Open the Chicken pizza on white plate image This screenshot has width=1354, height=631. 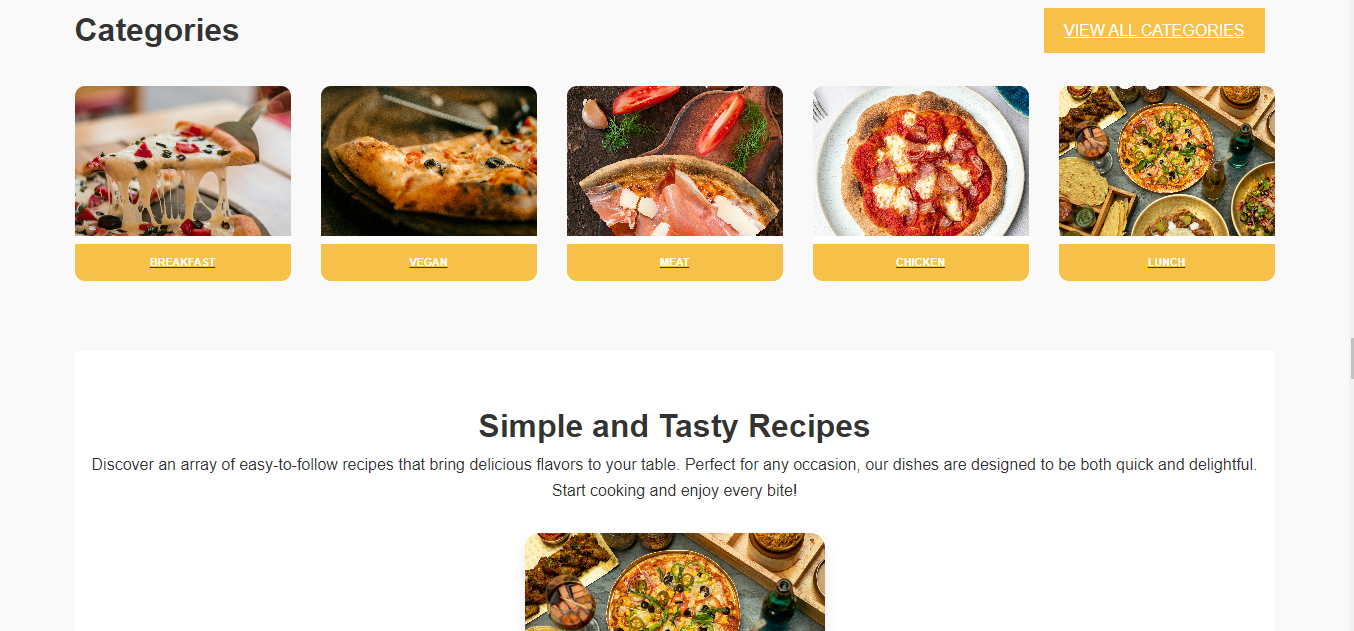[x=921, y=161]
